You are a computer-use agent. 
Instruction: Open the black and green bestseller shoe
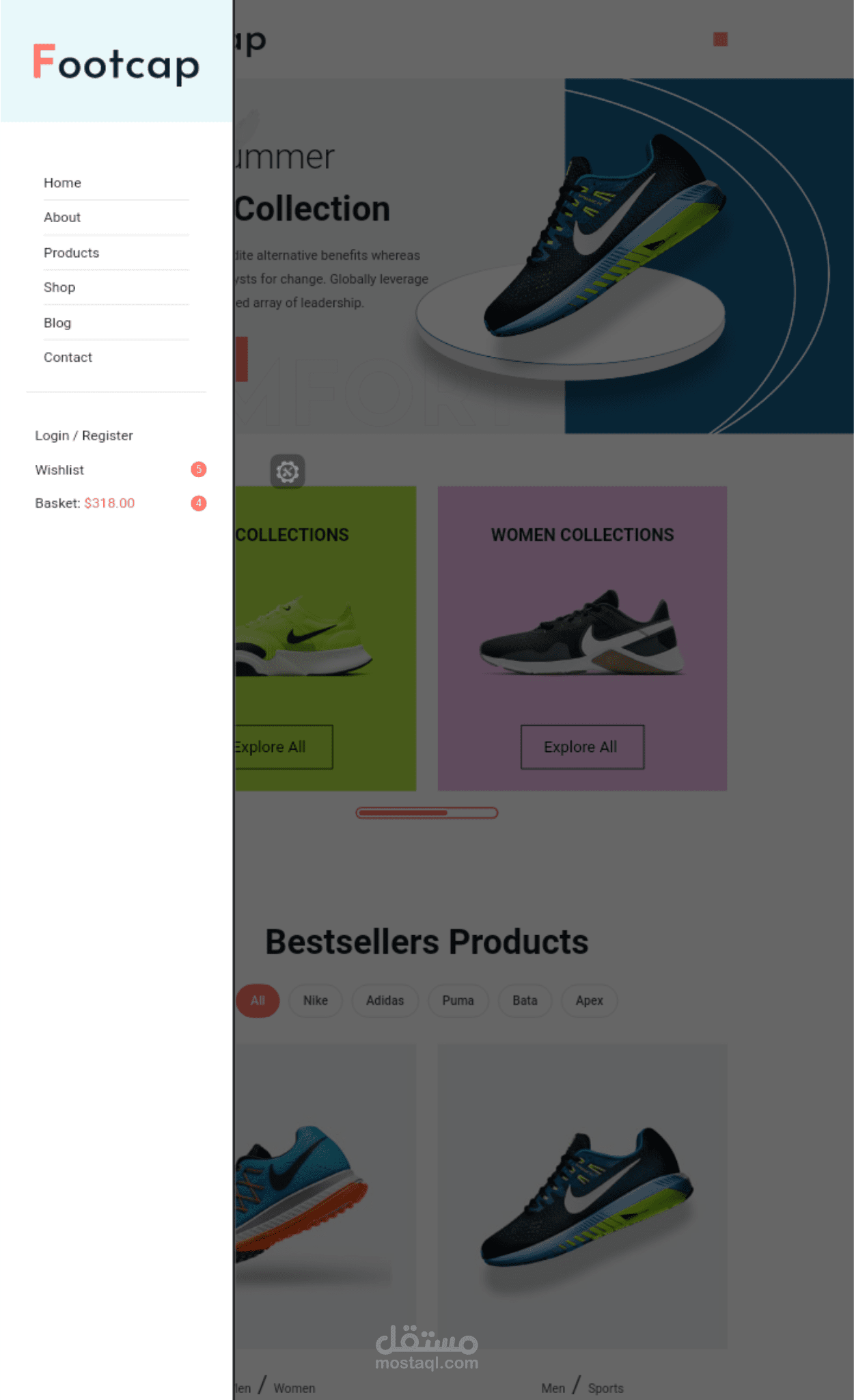tap(586, 1198)
